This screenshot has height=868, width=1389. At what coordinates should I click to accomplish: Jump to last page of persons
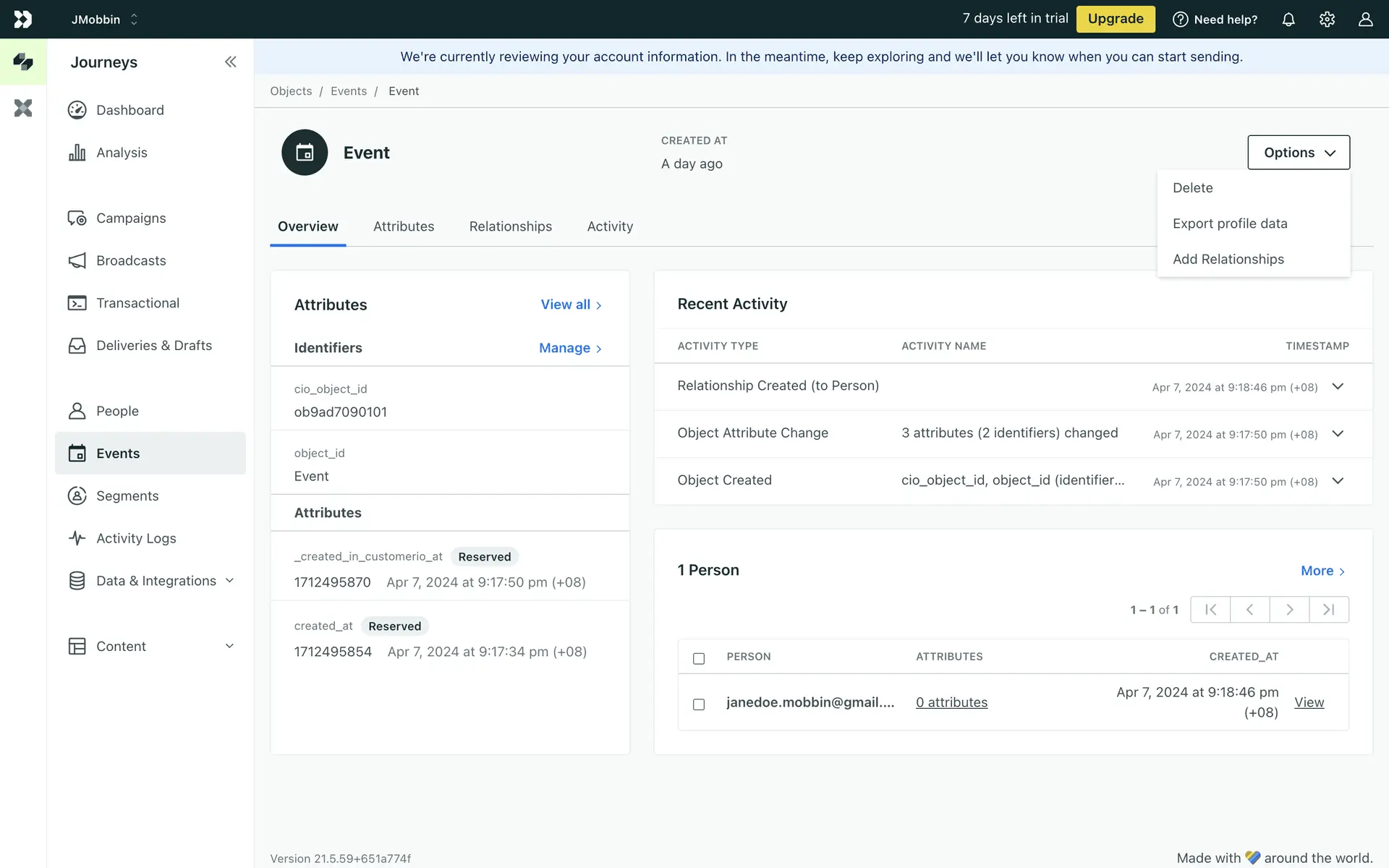[1329, 610]
